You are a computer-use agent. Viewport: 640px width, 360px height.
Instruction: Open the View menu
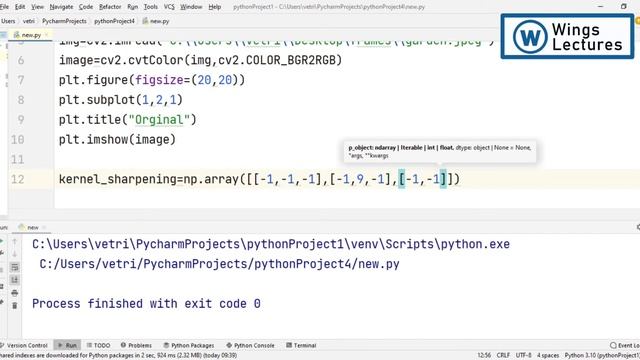[37, 7]
